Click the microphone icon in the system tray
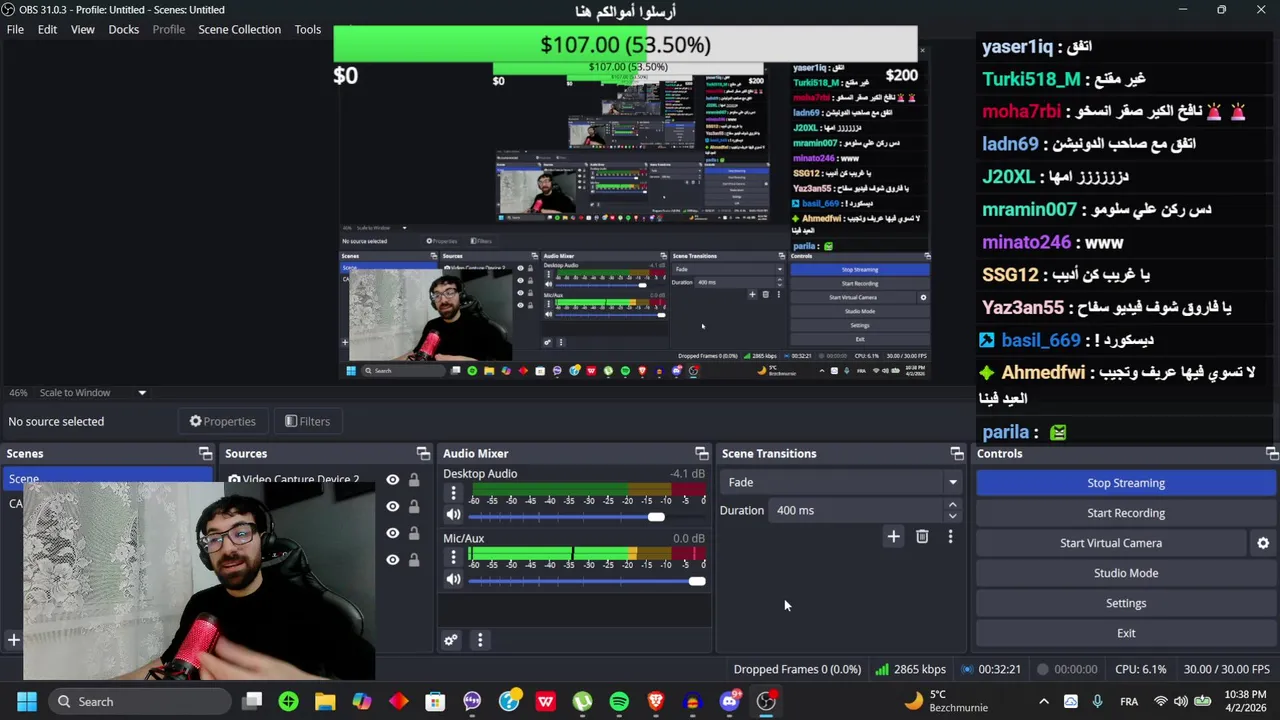Viewport: 1280px width, 720px height. click(x=1097, y=702)
